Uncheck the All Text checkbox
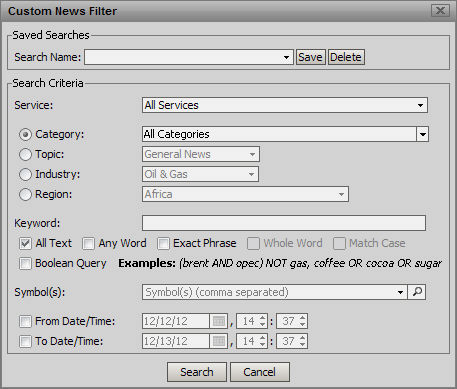 [x=25, y=243]
